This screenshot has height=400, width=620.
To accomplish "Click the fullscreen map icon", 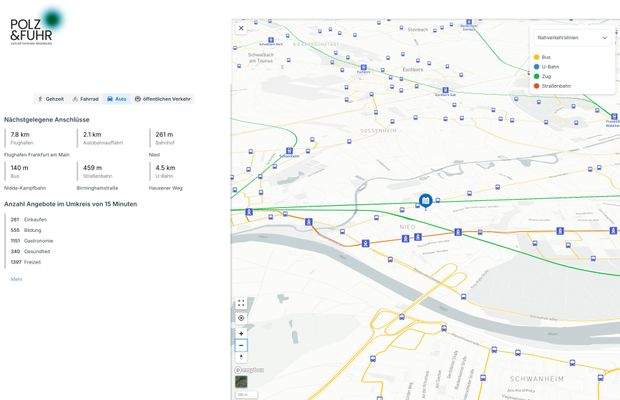I will 241,303.
